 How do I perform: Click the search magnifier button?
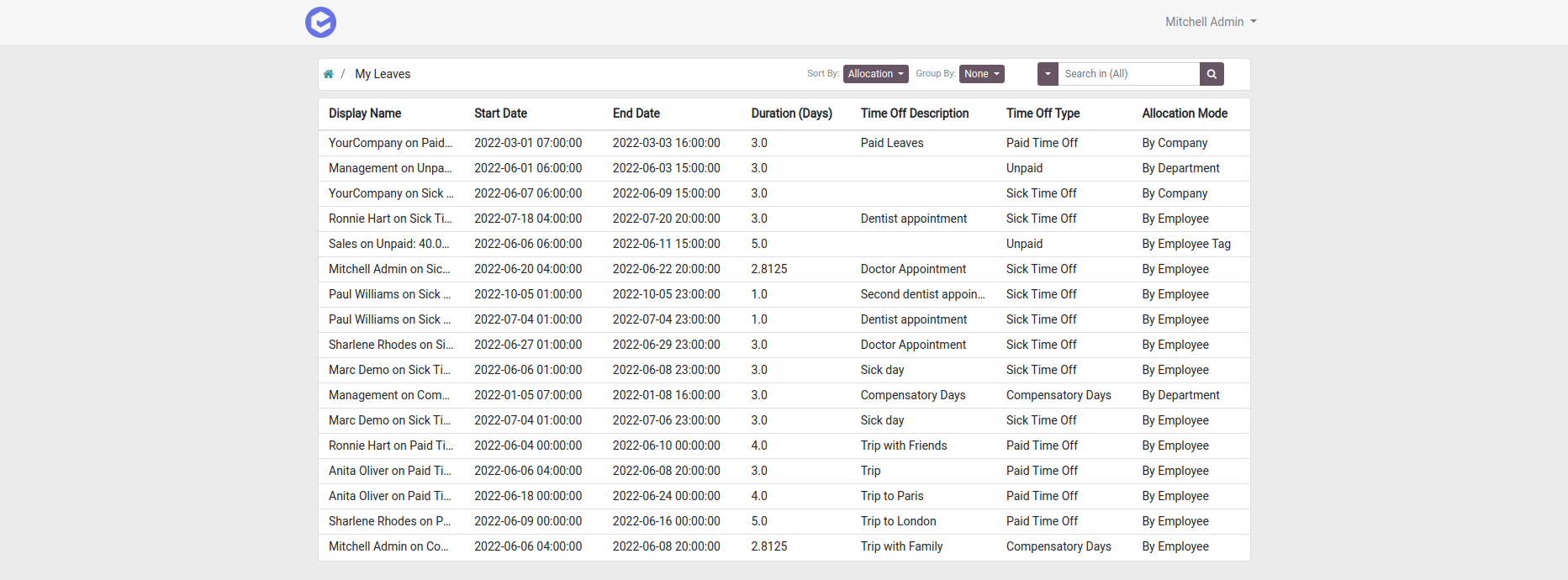click(1212, 74)
